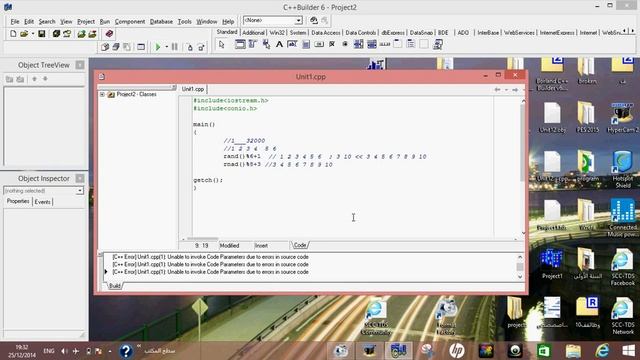The width and height of the screenshot is (640, 360).
Task: Select the Label 'A' component
Action: 279,44
